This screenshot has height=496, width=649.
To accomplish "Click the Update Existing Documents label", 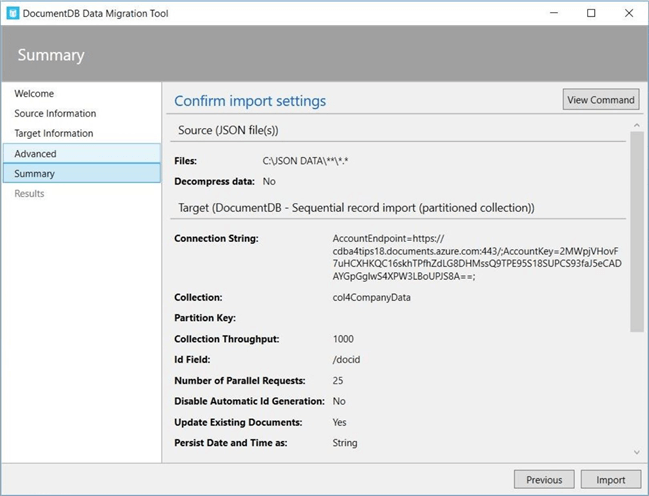I will [x=238, y=422].
